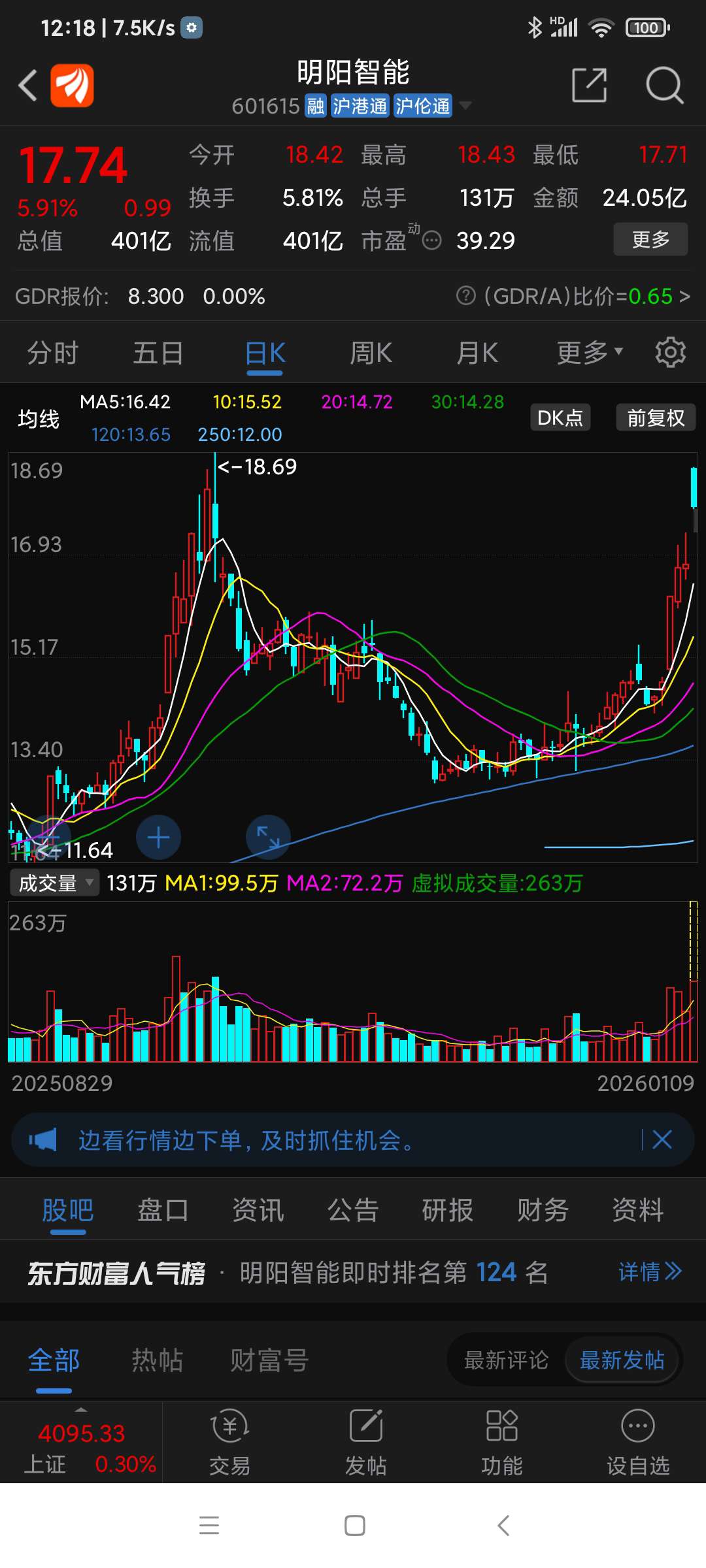This screenshot has height=1568, width=706.
Task: Tap the 沪伦通 badge
Action: pos(422,106)
